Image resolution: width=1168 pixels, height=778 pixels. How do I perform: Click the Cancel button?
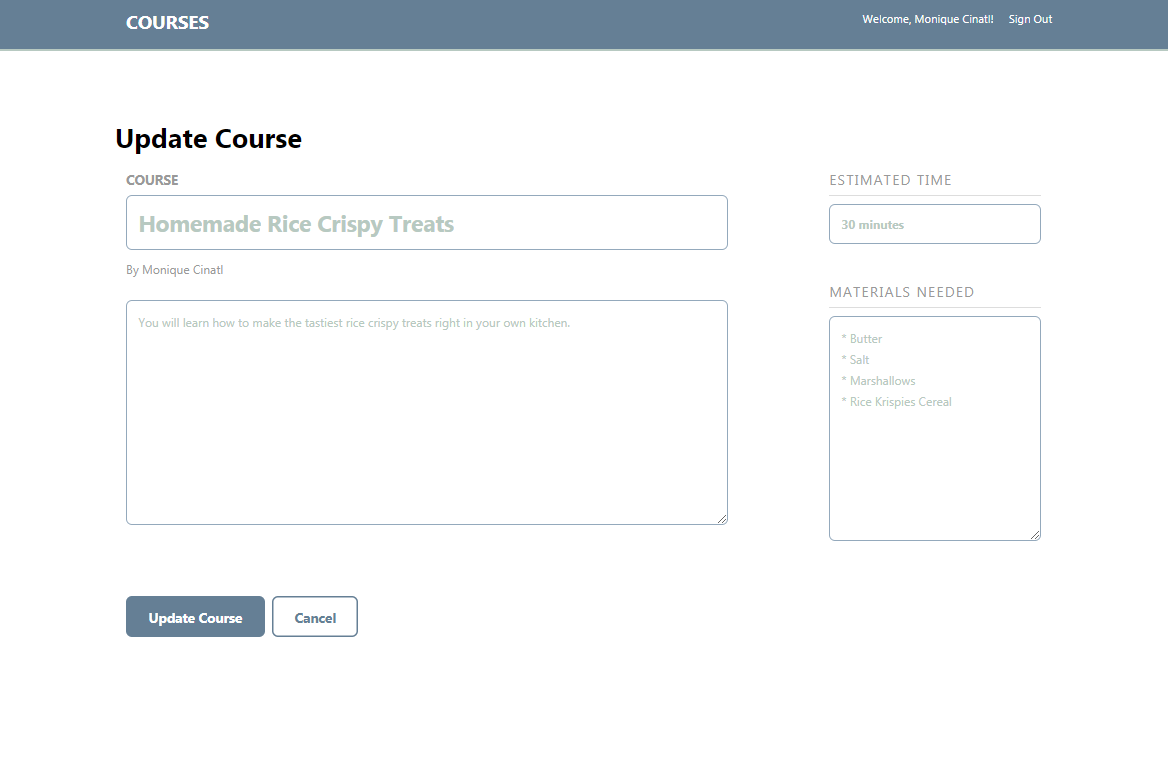click(315, 616)
